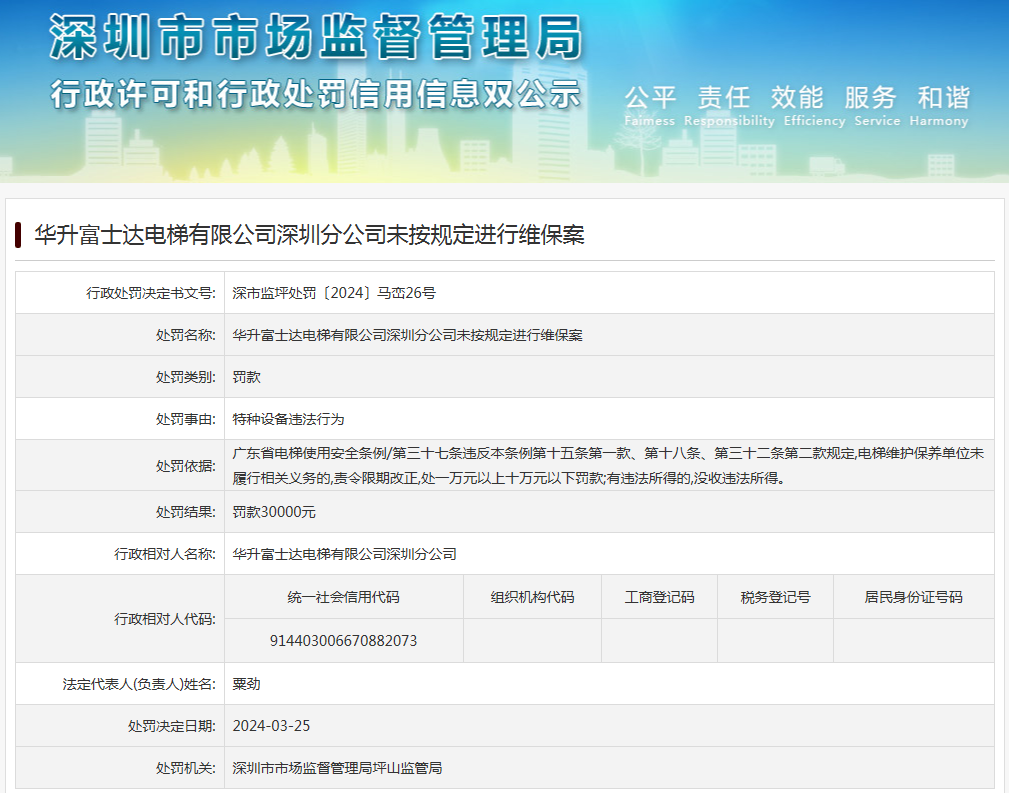This screenshot has width=1009, height=793.
Task: Click the 税务登记号 column header
Action: tap(775, 597)
